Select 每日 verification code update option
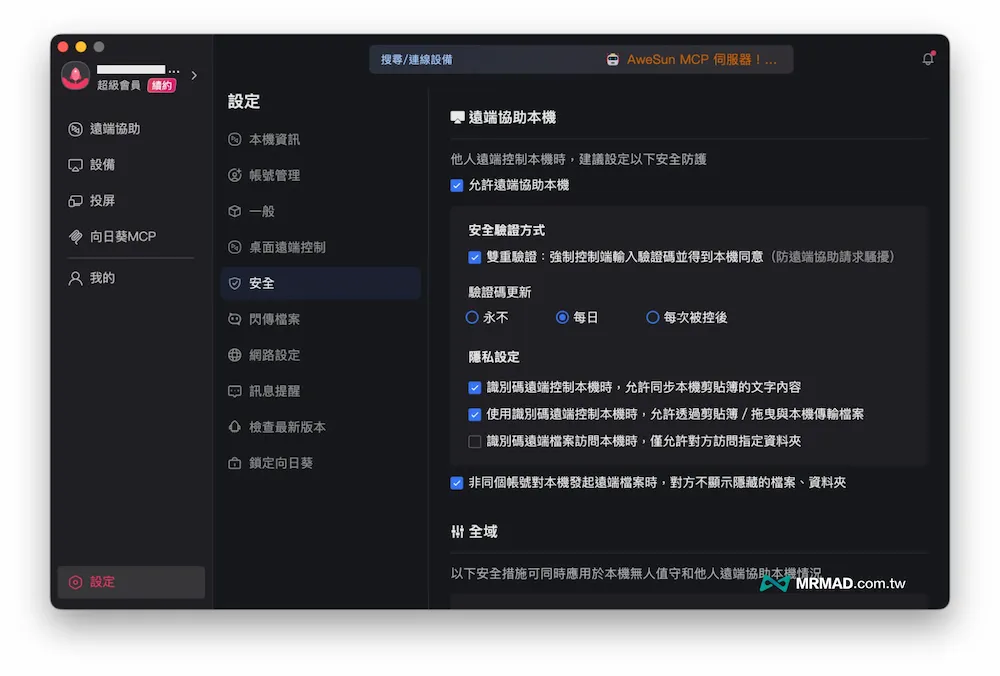The height and width of the screenshot is (676, 1000). click(562, 318)
